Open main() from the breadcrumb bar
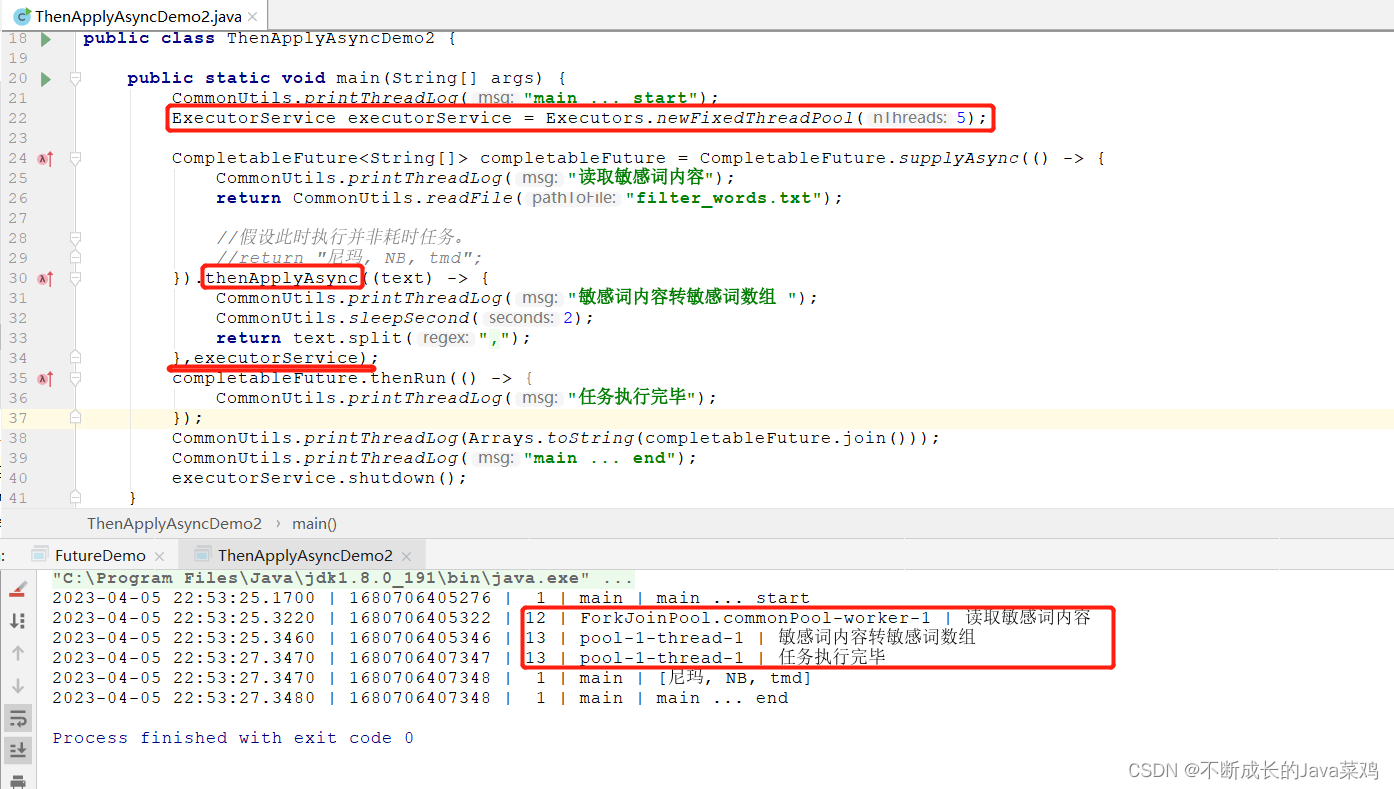1394x789 pixels. 313,523
